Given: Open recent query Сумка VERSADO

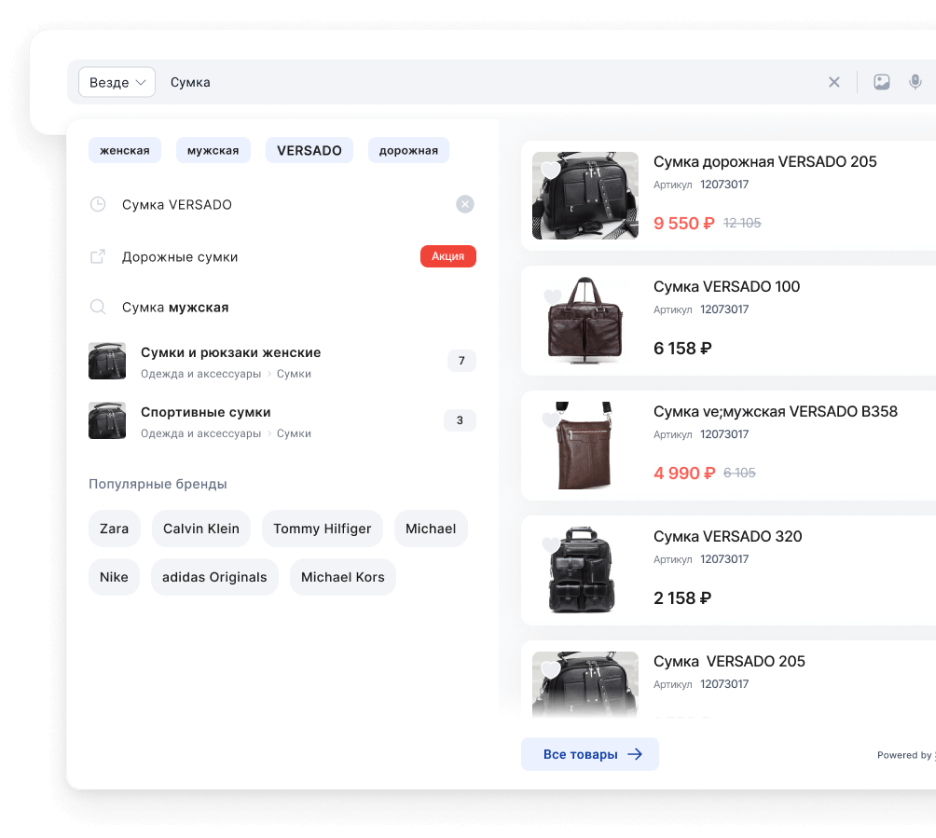Looking at the screenshot, I should pyautogui.click(x=177, y=205).
